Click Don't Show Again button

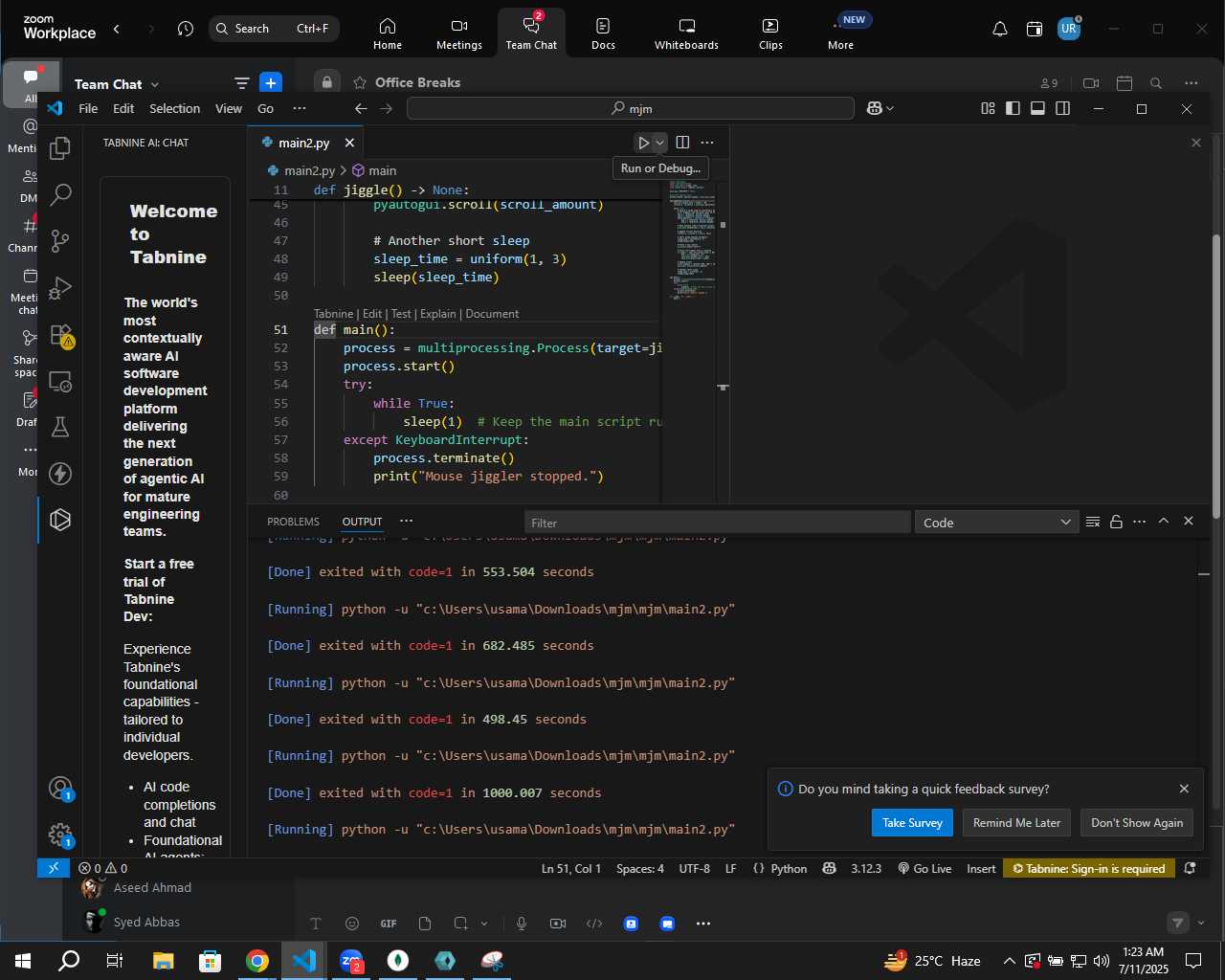click(x=1137, y=823)
